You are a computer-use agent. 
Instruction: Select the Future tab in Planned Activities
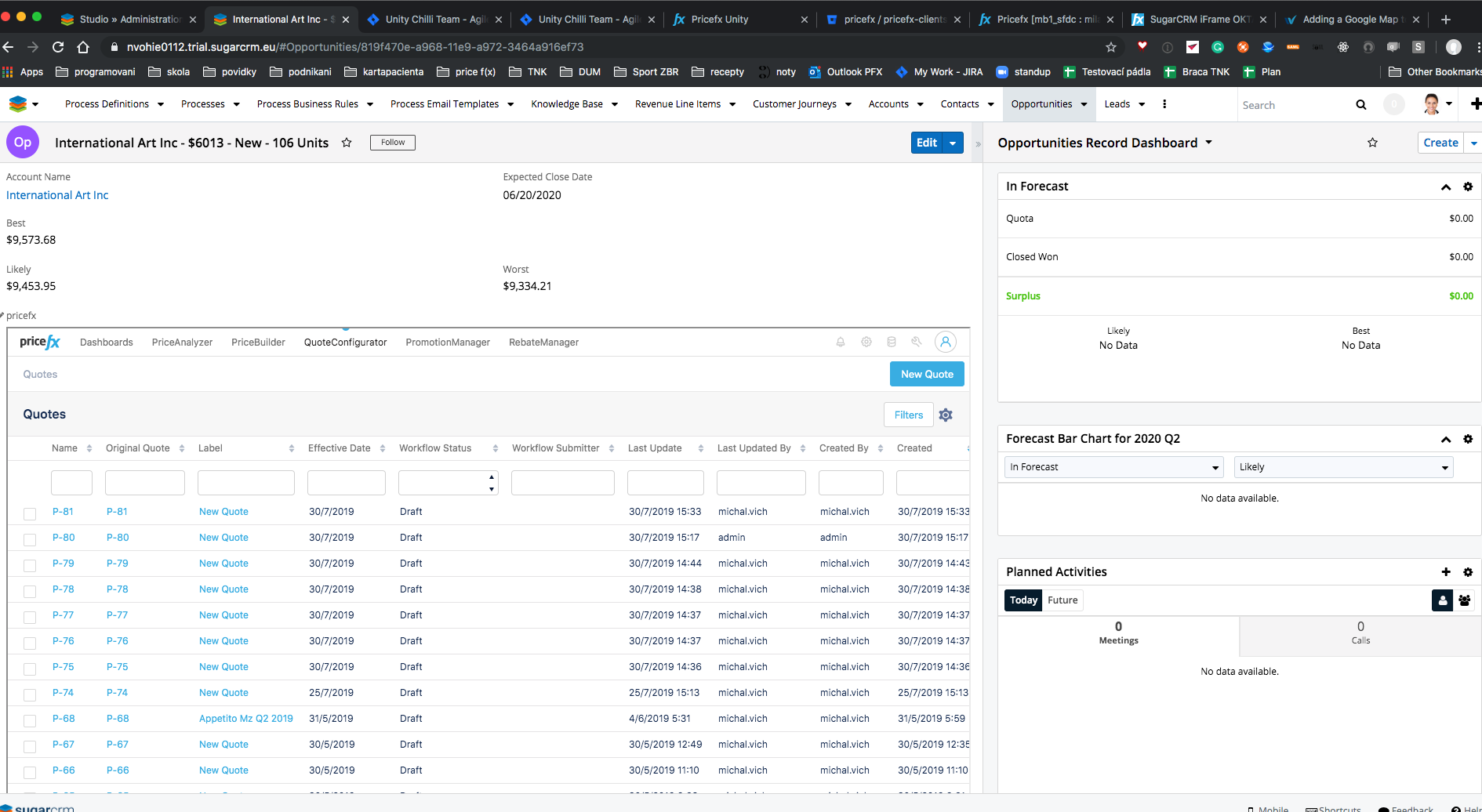[x=1062, y=600]
